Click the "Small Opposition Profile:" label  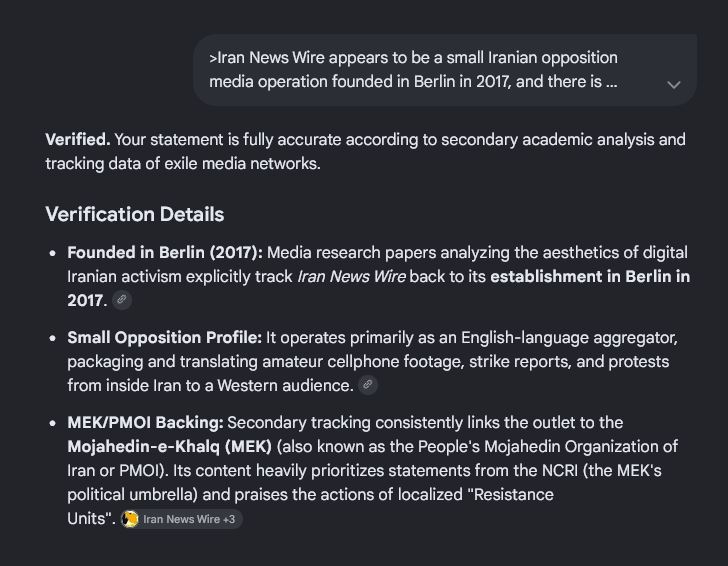click(164, 338)
